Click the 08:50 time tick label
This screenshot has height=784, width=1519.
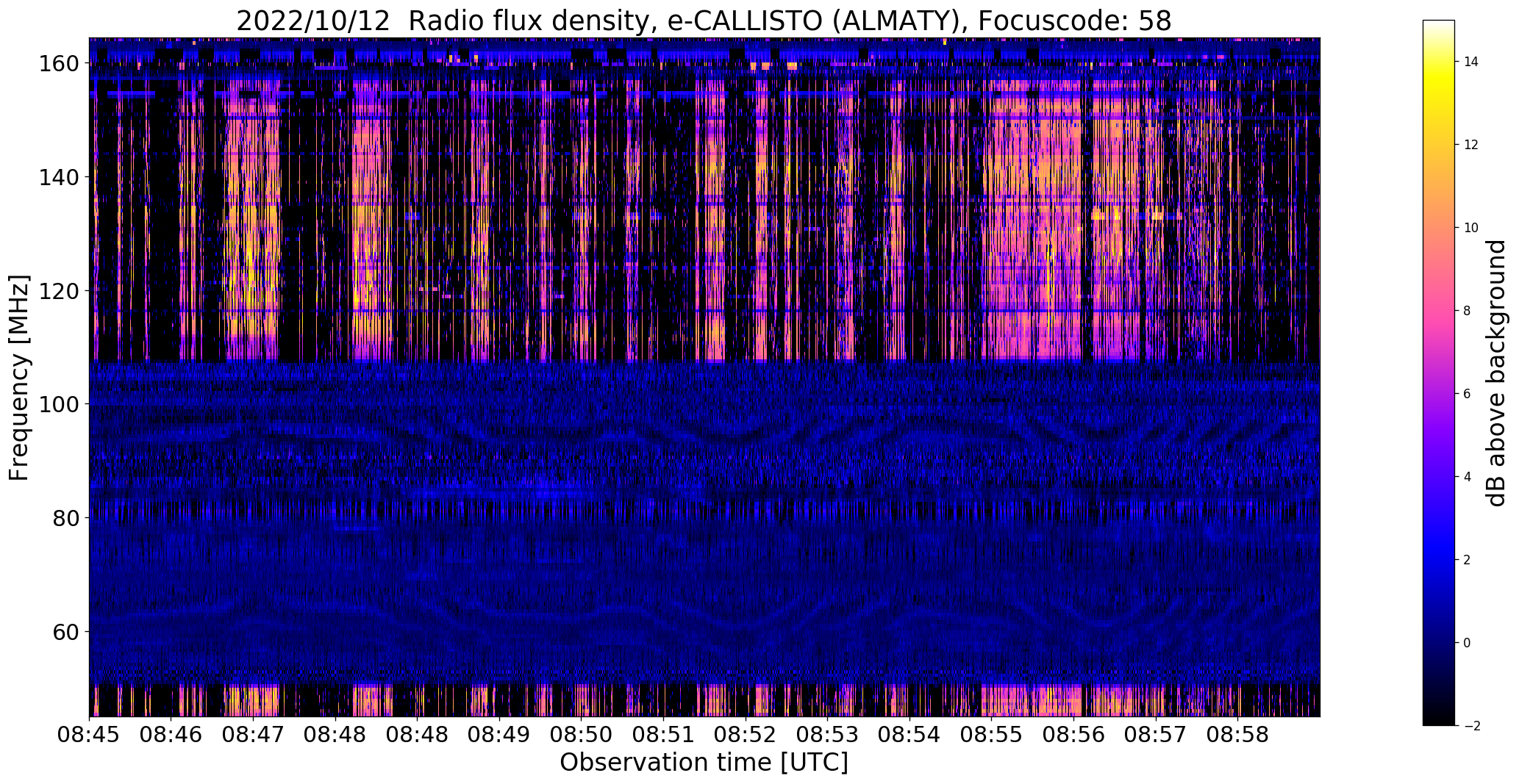coord(581,736)
